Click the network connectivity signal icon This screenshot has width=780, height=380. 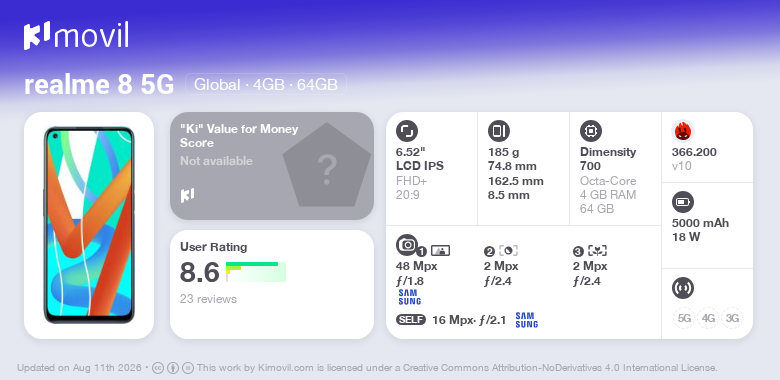pyautogui.click(x=683, y=288)
